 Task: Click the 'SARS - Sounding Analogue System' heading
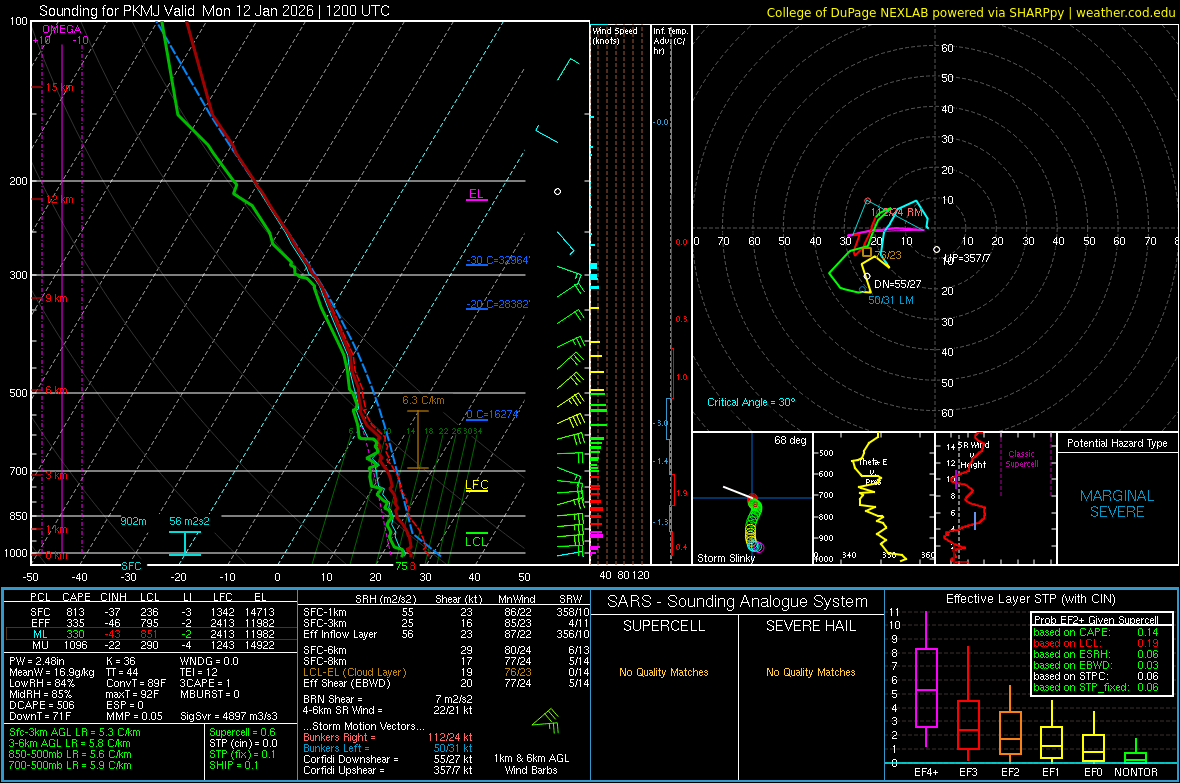(x=737, y=602)
